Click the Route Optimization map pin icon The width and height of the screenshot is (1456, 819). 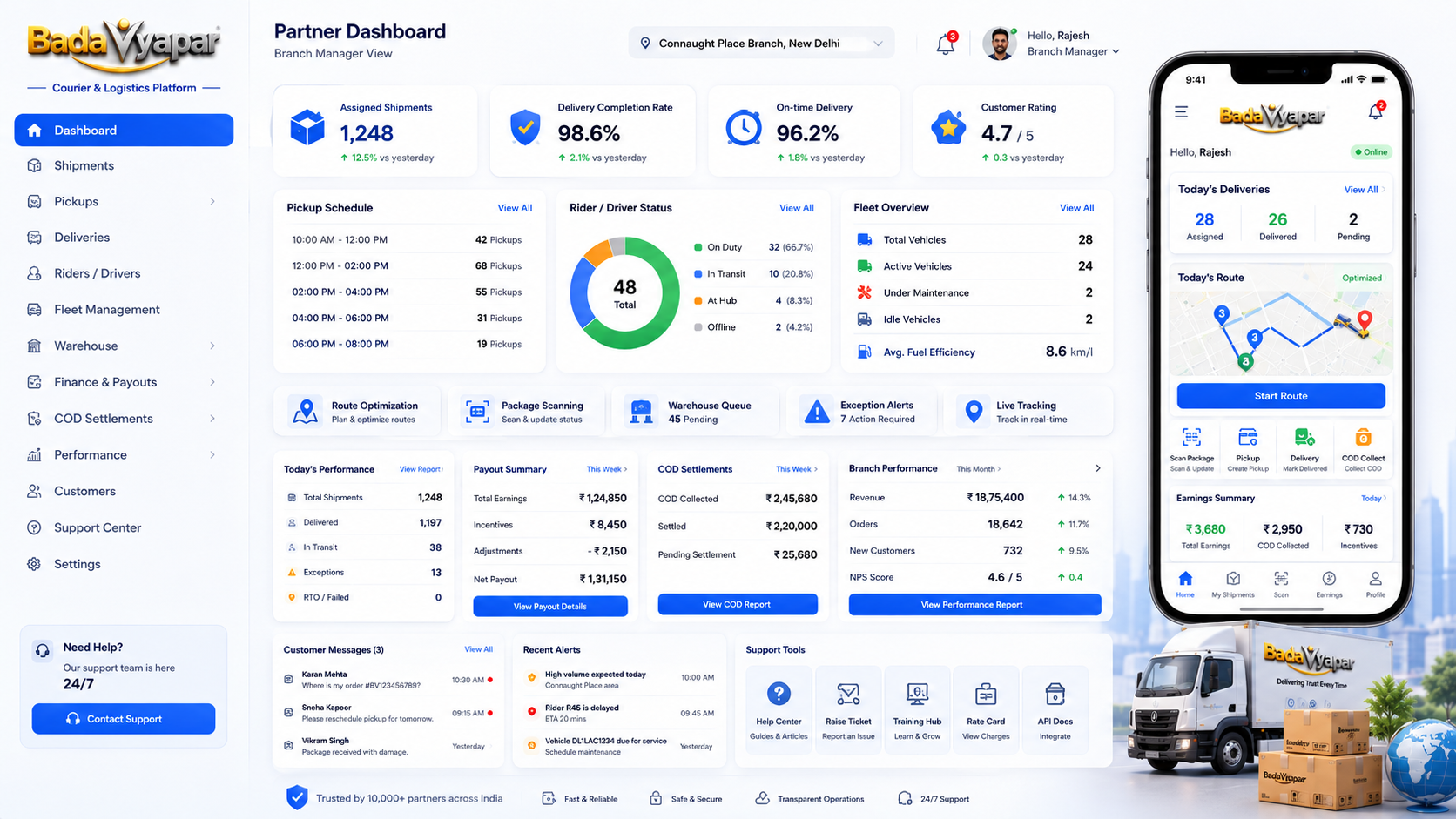click(305, 411)
